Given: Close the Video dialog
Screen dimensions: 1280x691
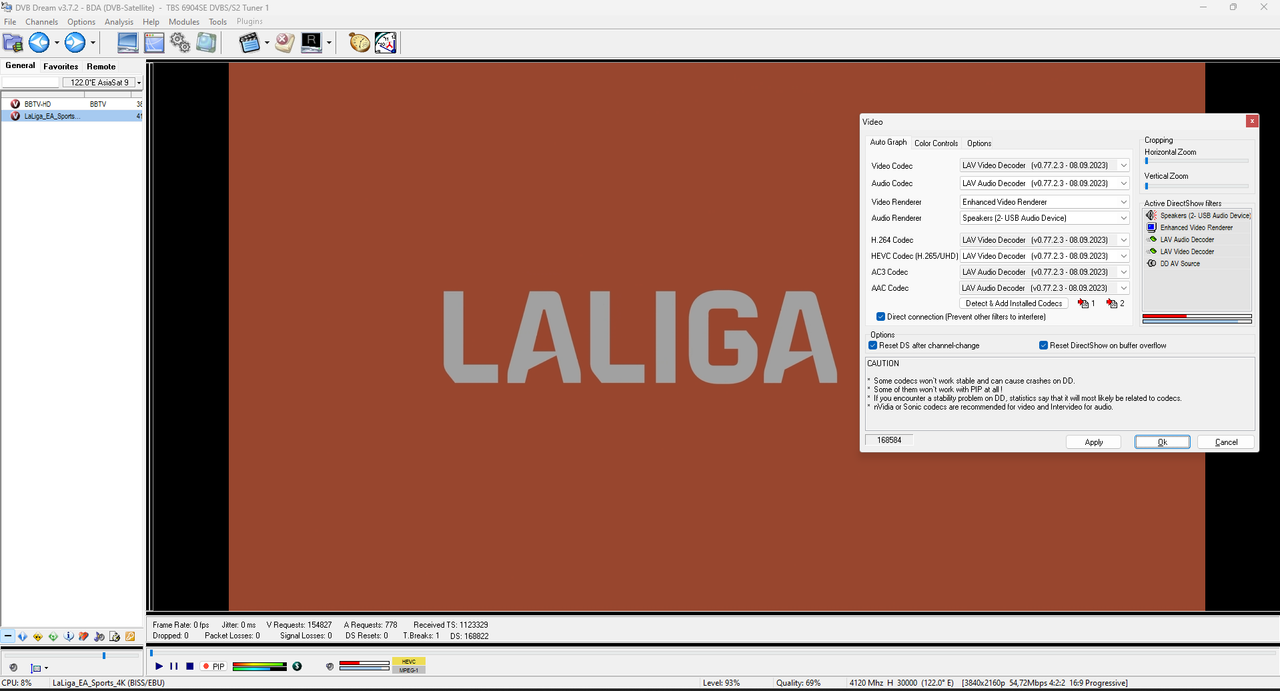Looking at the screenshot, I should (1251, 121).
